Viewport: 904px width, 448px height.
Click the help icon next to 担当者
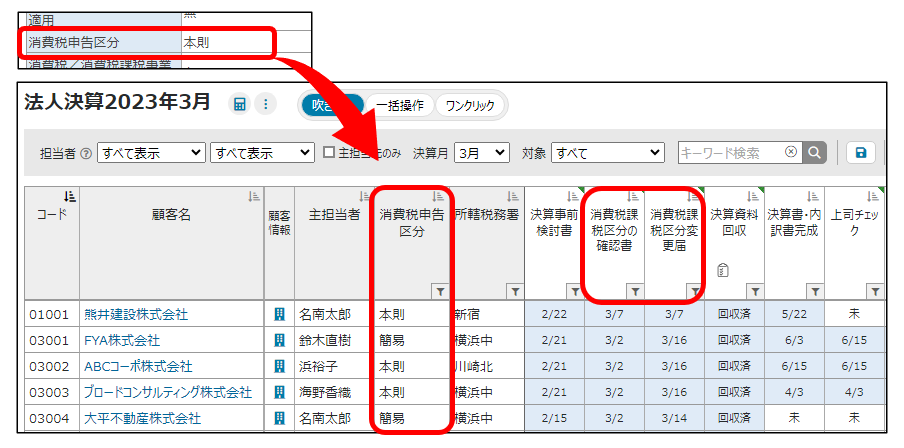click(x=86, y=154)
